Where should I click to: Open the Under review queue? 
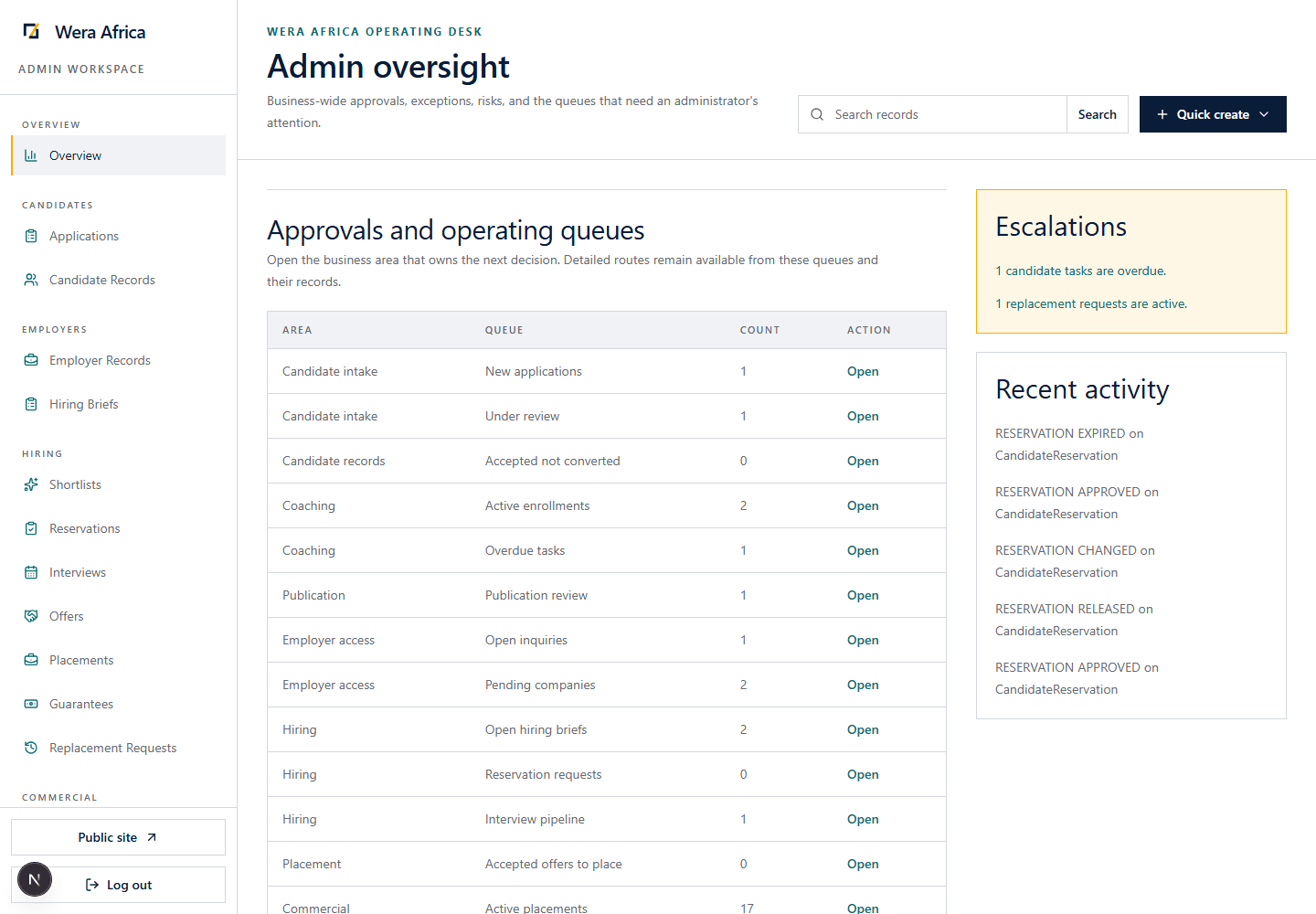click(863, 416)
